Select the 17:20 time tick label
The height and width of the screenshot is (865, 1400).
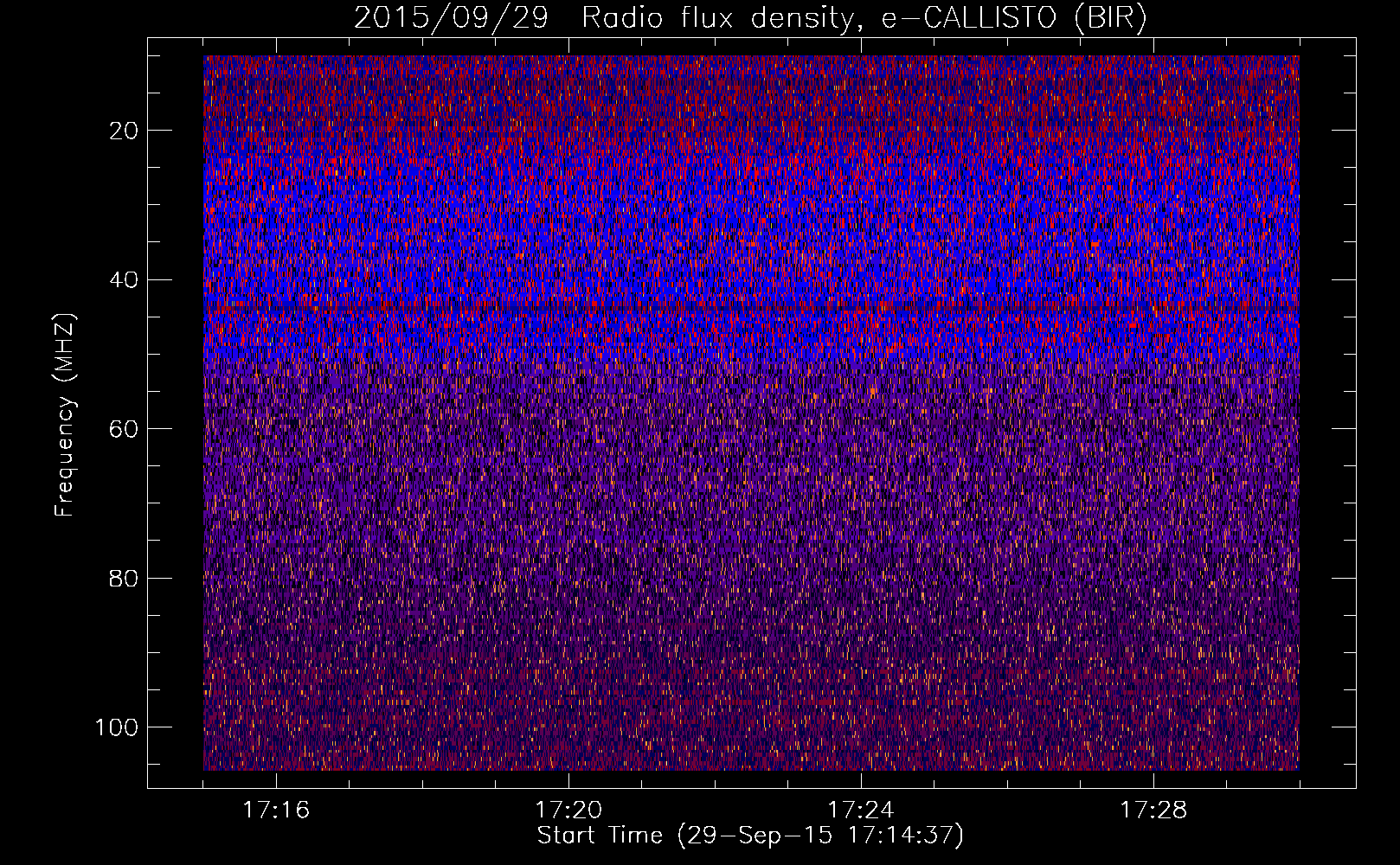568,811
